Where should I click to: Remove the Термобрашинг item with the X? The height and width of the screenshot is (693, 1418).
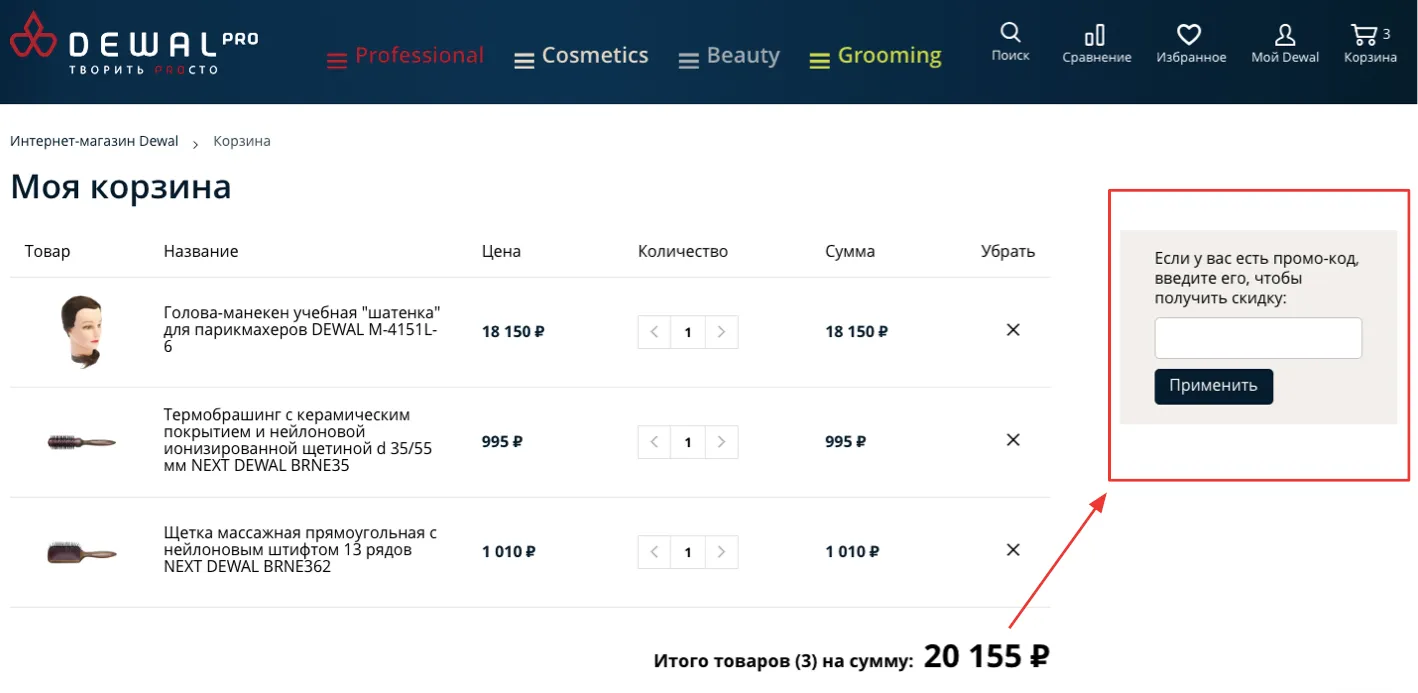1012,440
